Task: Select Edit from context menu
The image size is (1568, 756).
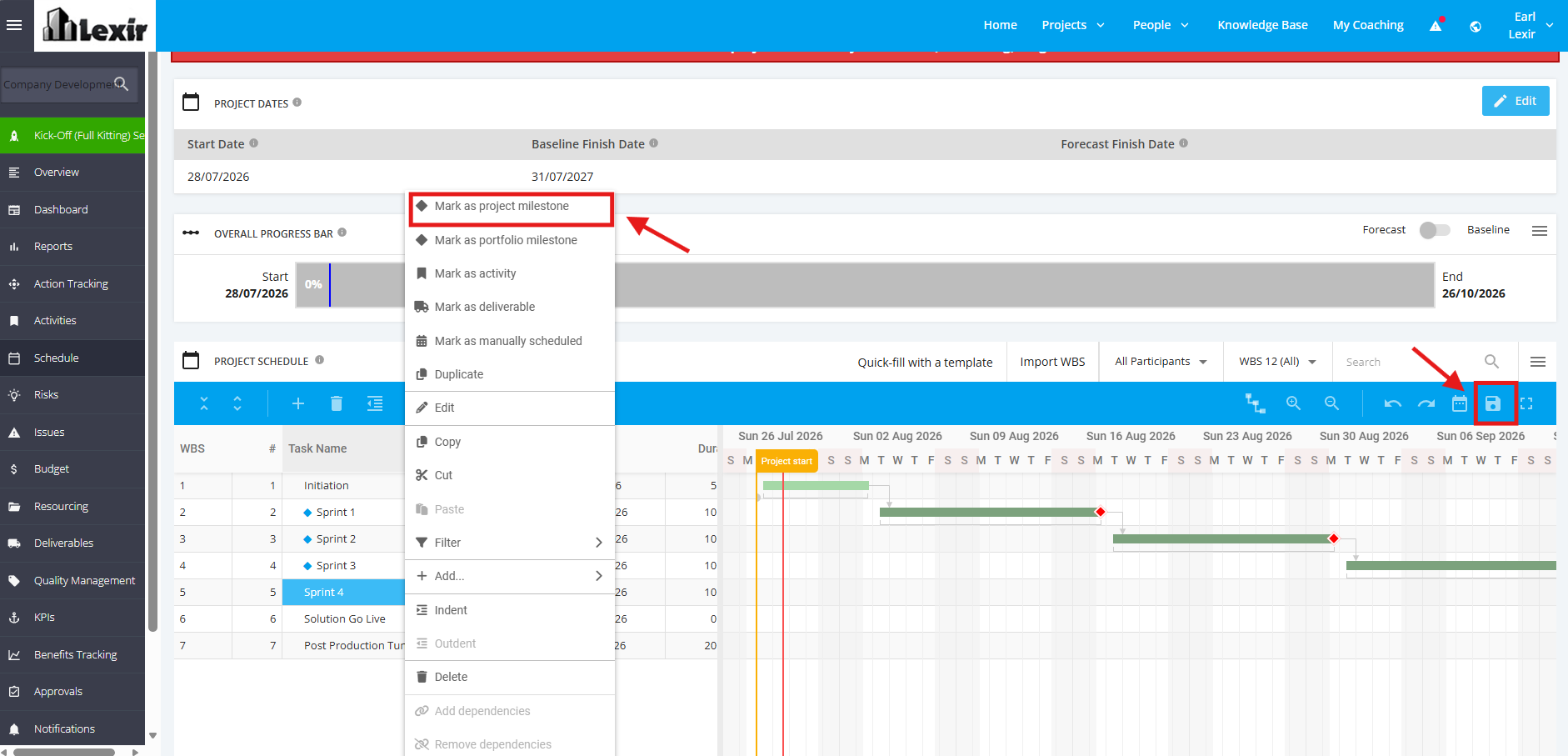Action: pyautogui.click(x=510, y=408)
